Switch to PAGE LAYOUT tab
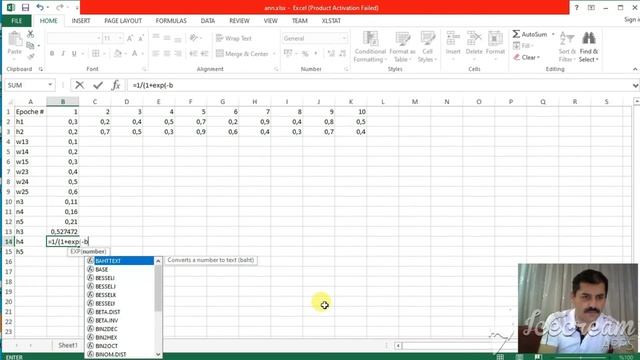The image size is (640, 360). (123, 20)
